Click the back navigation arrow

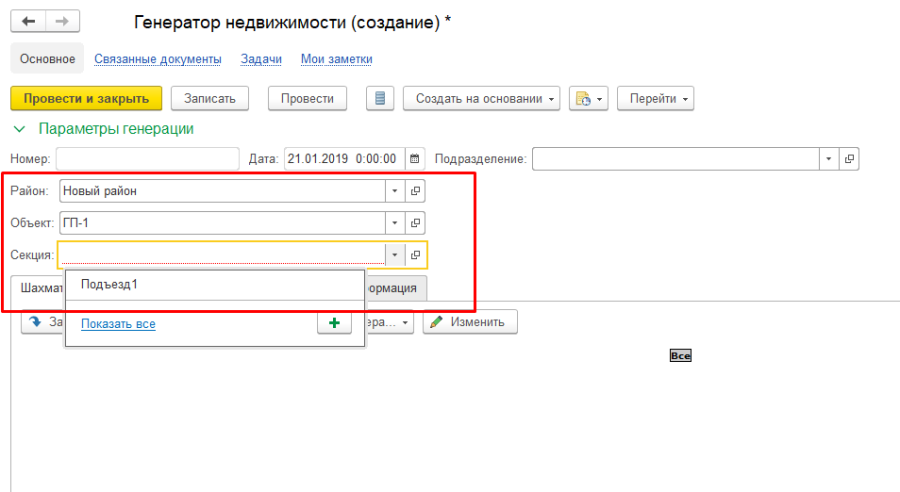coord(28,22)
